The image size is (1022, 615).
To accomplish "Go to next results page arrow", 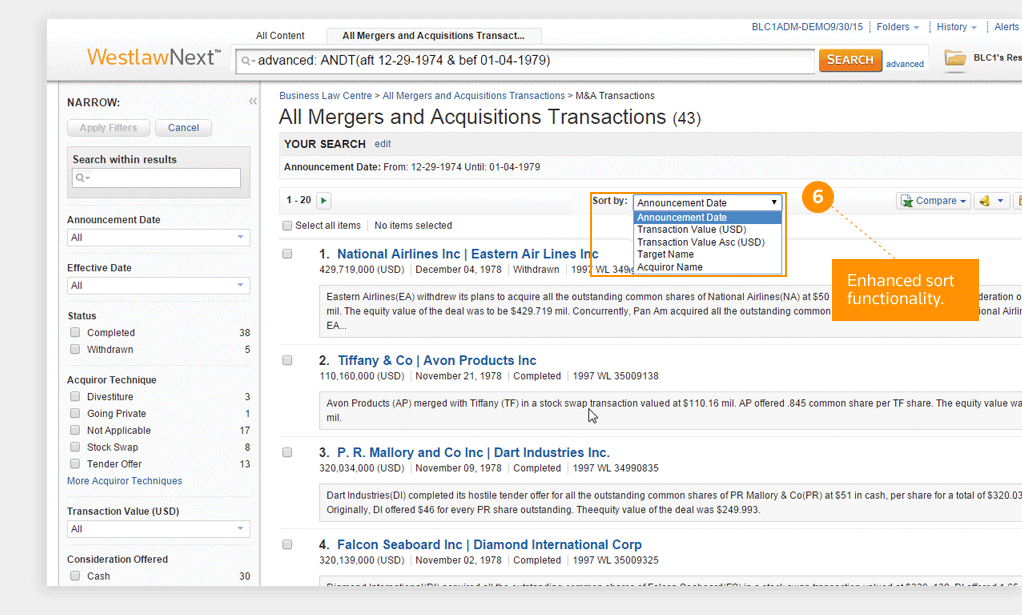I will coord(323,201).
